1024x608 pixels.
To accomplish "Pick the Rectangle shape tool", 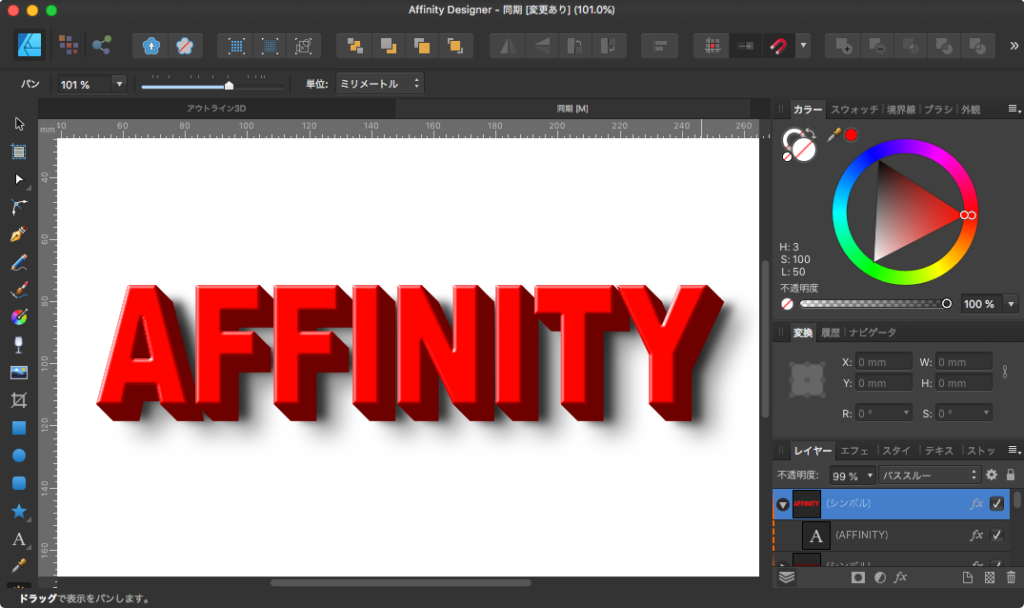I will click(18, 428).
